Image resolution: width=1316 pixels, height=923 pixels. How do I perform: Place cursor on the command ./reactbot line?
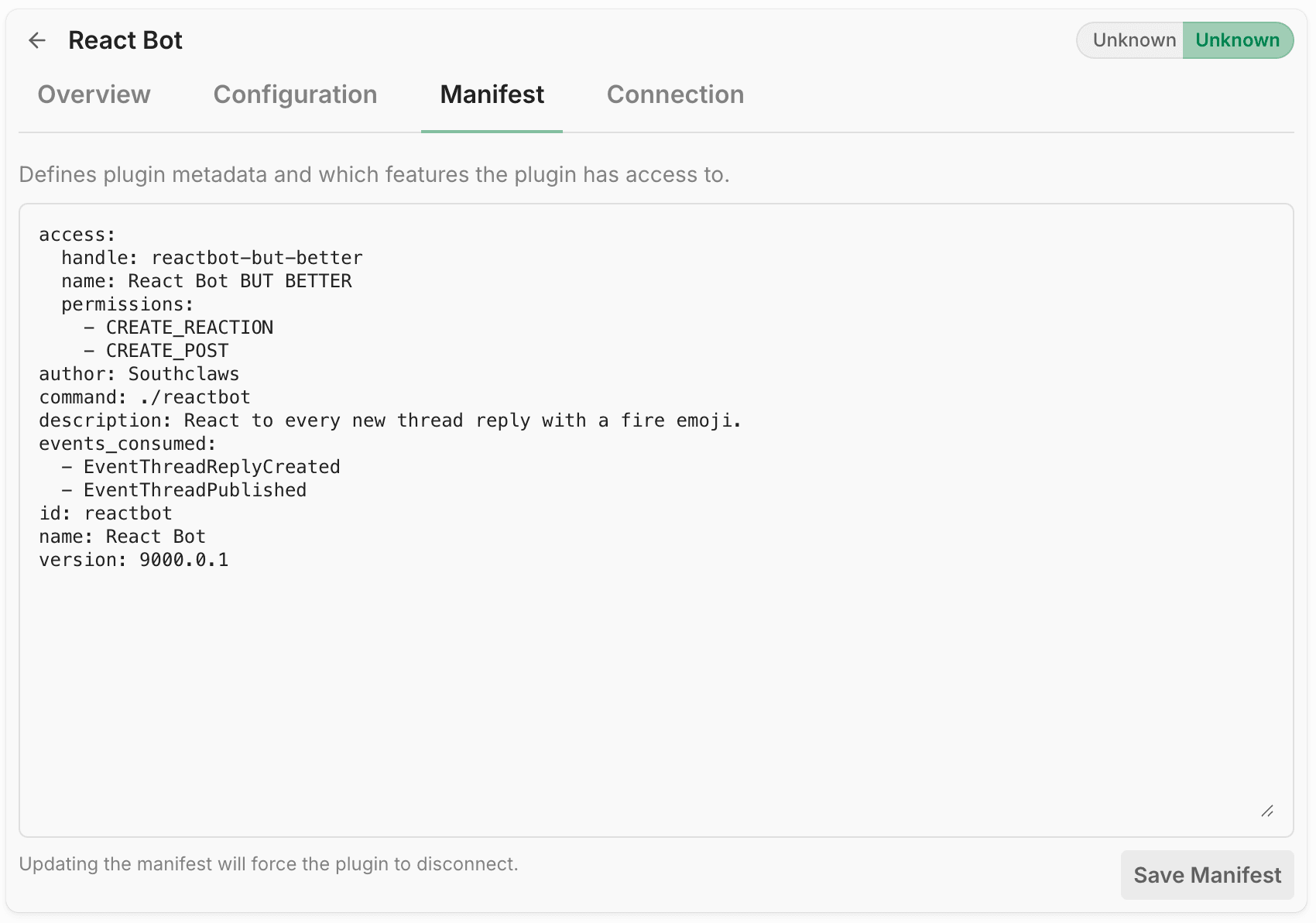[145, 397]
